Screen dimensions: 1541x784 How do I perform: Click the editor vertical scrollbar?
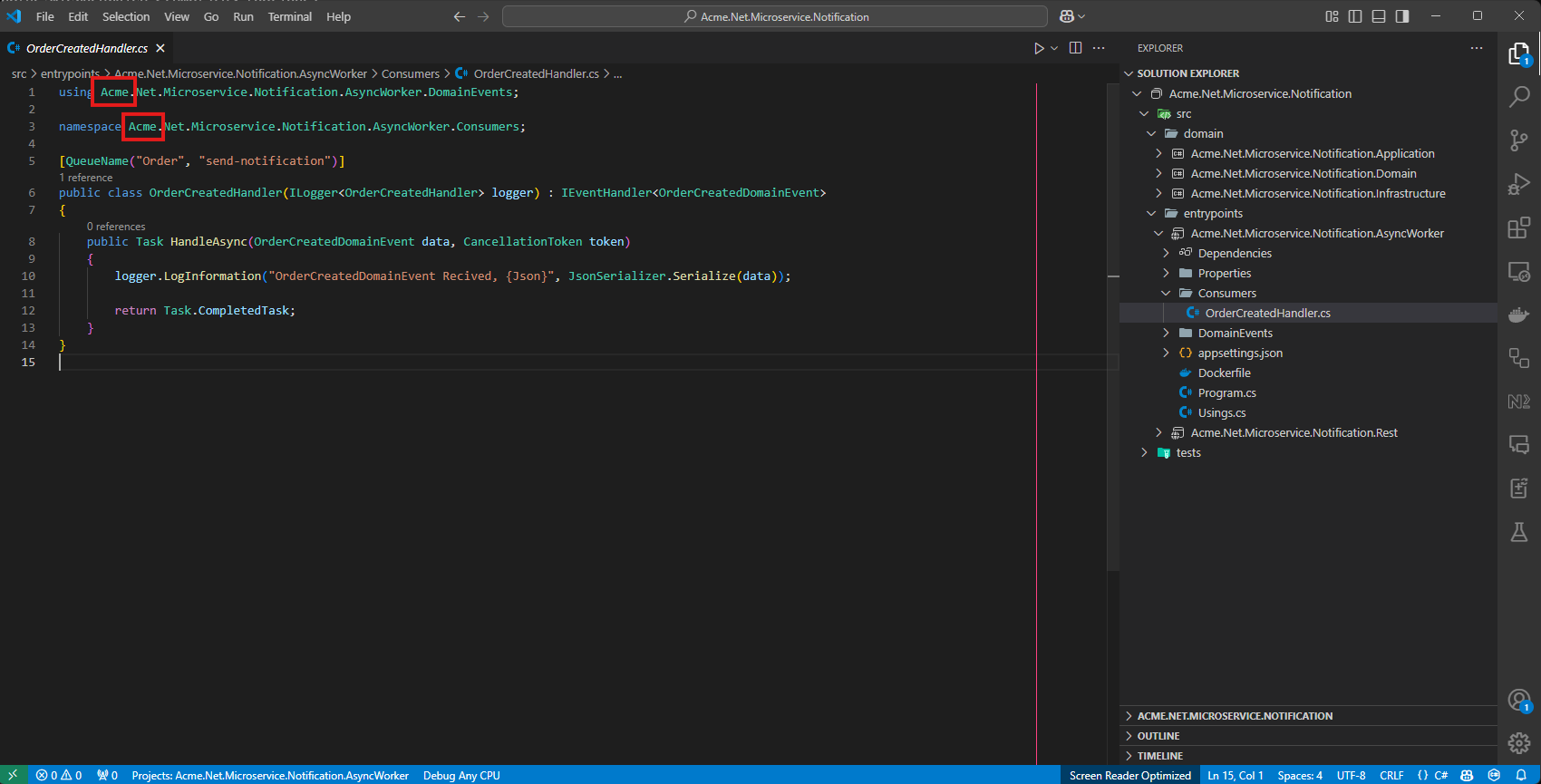(x=1113, y=326)
